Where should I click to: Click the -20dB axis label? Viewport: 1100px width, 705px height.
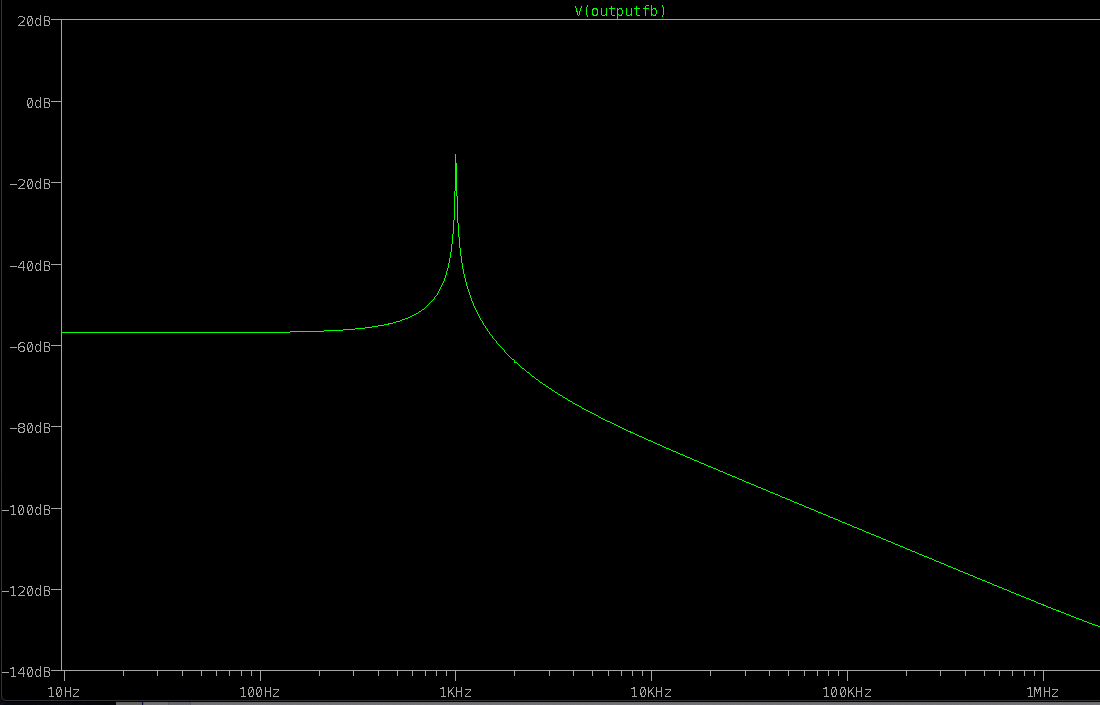[x=29, y=184]
